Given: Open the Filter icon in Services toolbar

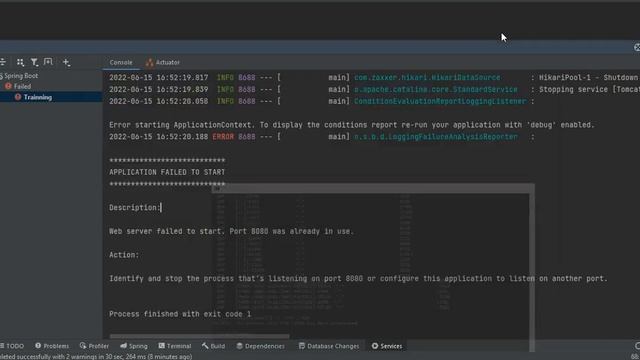Looking at the screenshot, I should pos(34,62).
